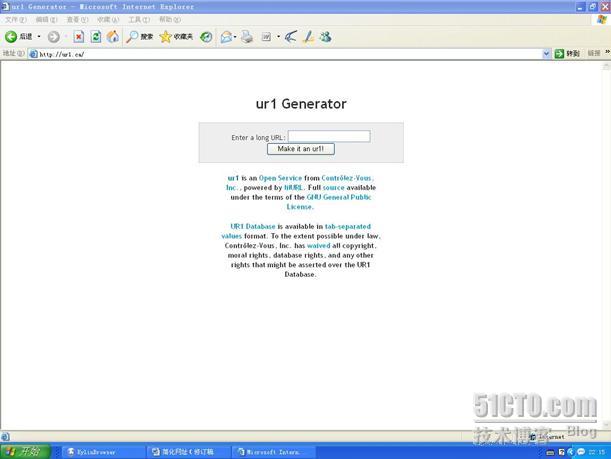
Task: Open the Mail envelope toolbar icon
Action: 226,37
